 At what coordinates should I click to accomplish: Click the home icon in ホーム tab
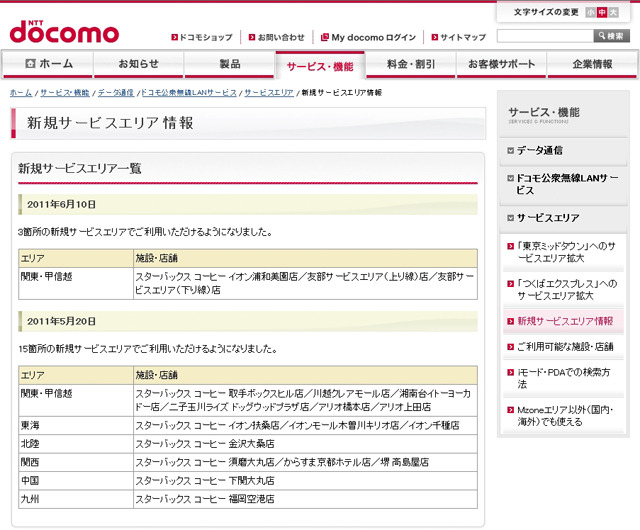coord(30,63)
